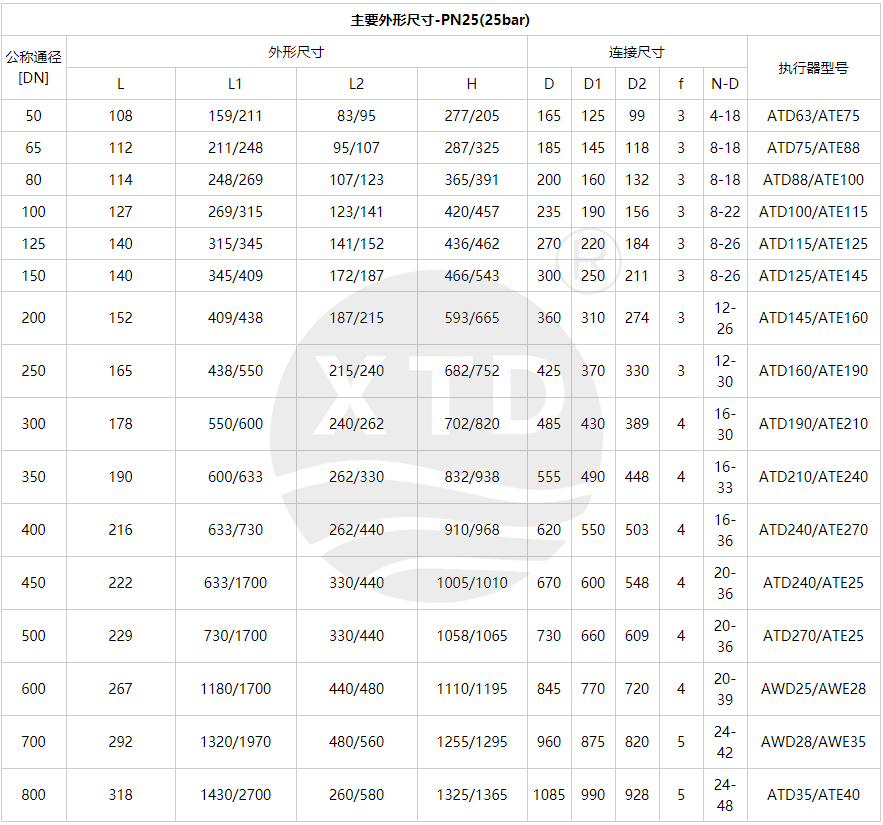Viewport: 883px width, 825px height.
Task: Select the N-D column header
Action: [725, 84]
